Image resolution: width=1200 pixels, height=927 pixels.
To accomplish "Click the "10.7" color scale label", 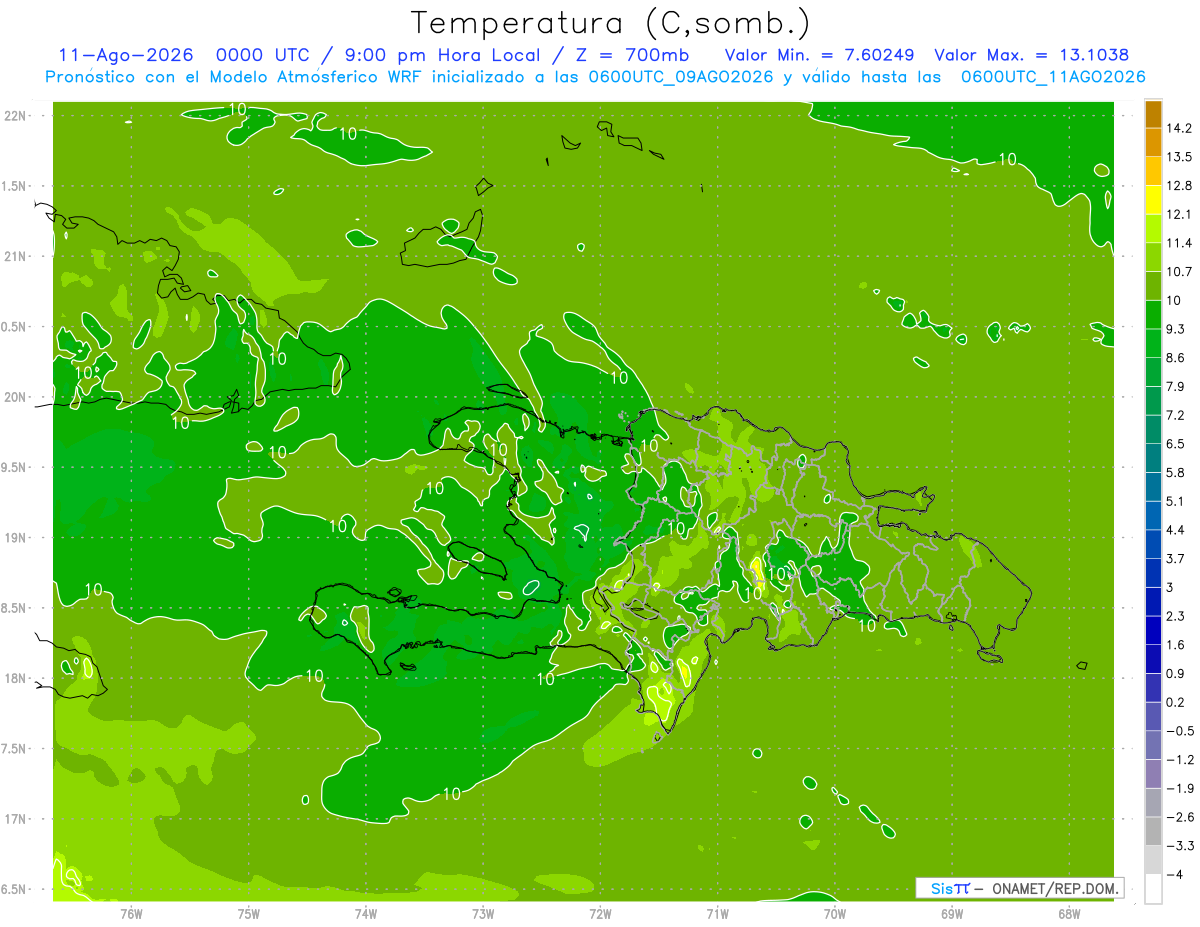I will [x=1178, y=272].
